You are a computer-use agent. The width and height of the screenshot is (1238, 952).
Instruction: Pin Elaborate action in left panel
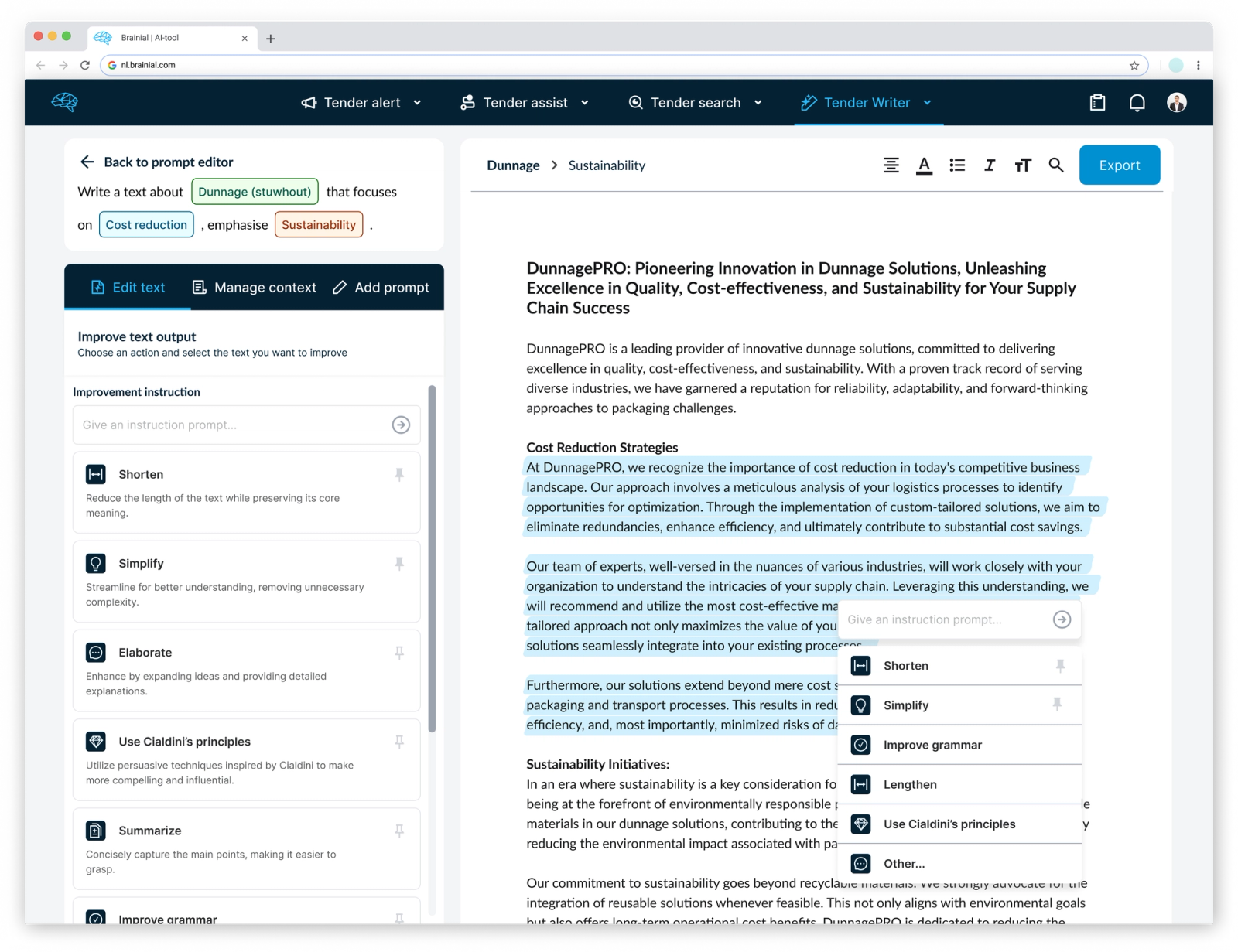(x=399, y=652)
